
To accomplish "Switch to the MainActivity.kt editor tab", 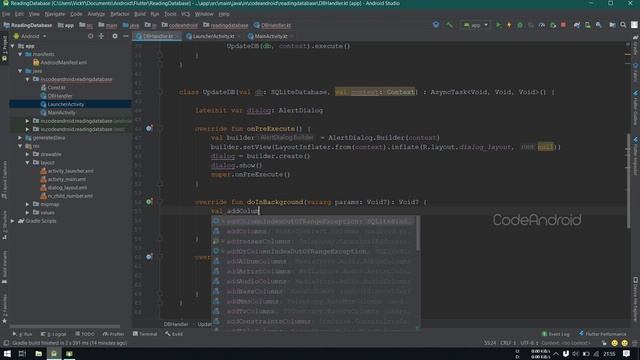I will [271, 36].
